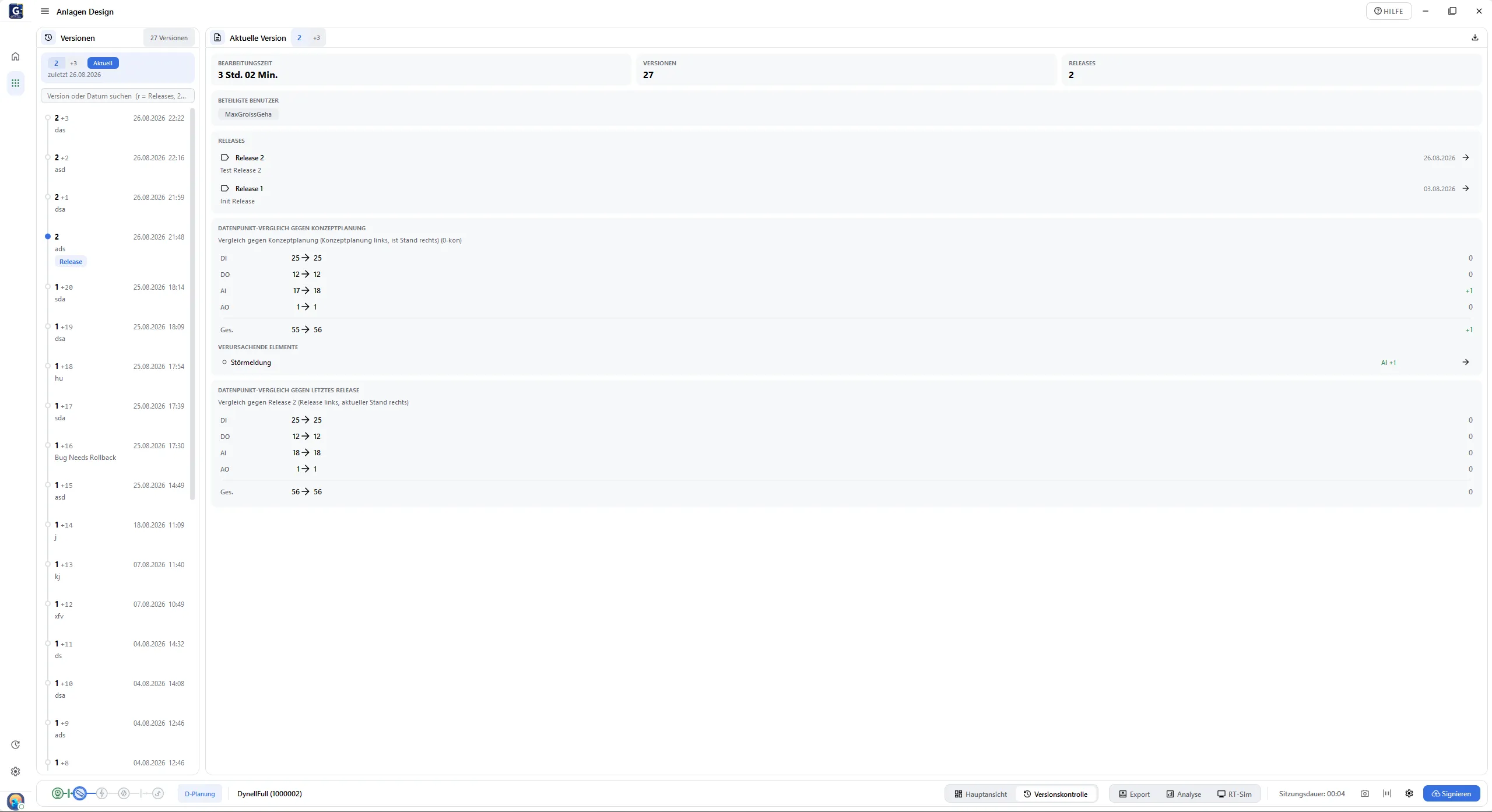Click the Aktuell current version card

click(118, 68)
